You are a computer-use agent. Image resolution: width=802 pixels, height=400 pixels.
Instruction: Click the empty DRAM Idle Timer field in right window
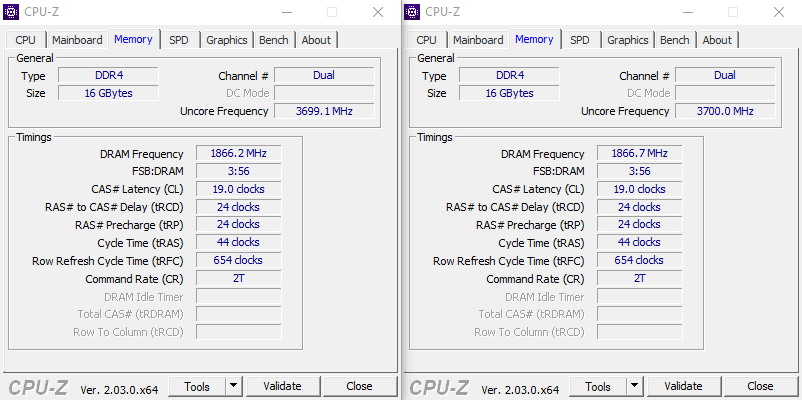640,296
